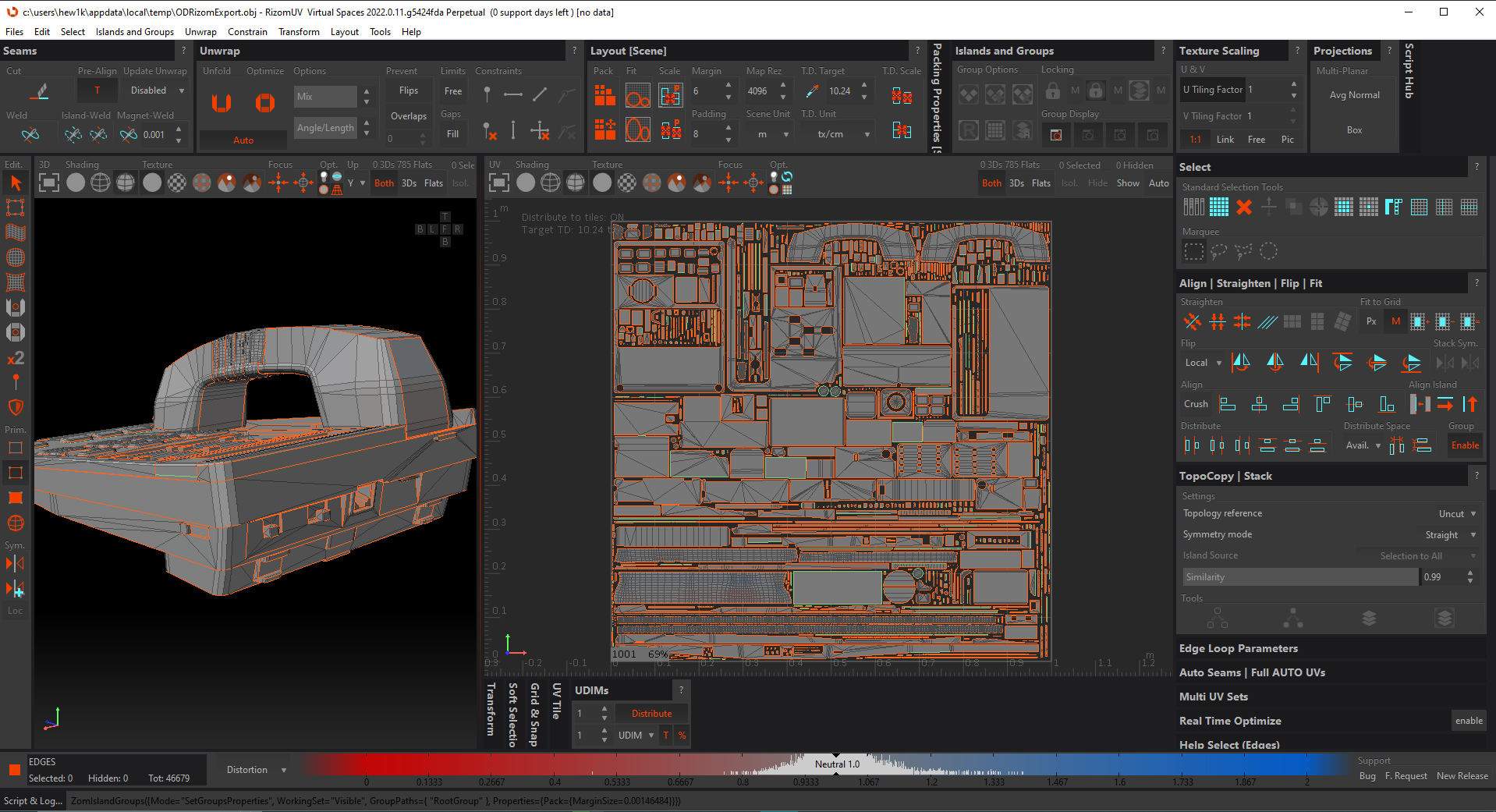Image resolution: width=1496 pixels, height=812 pixels.
Task: Click the Unfold U icon
Action: [x=222, y=103]
